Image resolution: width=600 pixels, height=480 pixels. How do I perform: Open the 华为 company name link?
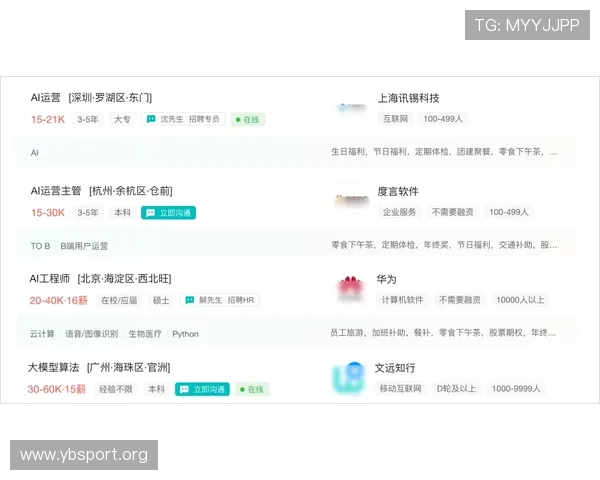click(x=386, y=279)
